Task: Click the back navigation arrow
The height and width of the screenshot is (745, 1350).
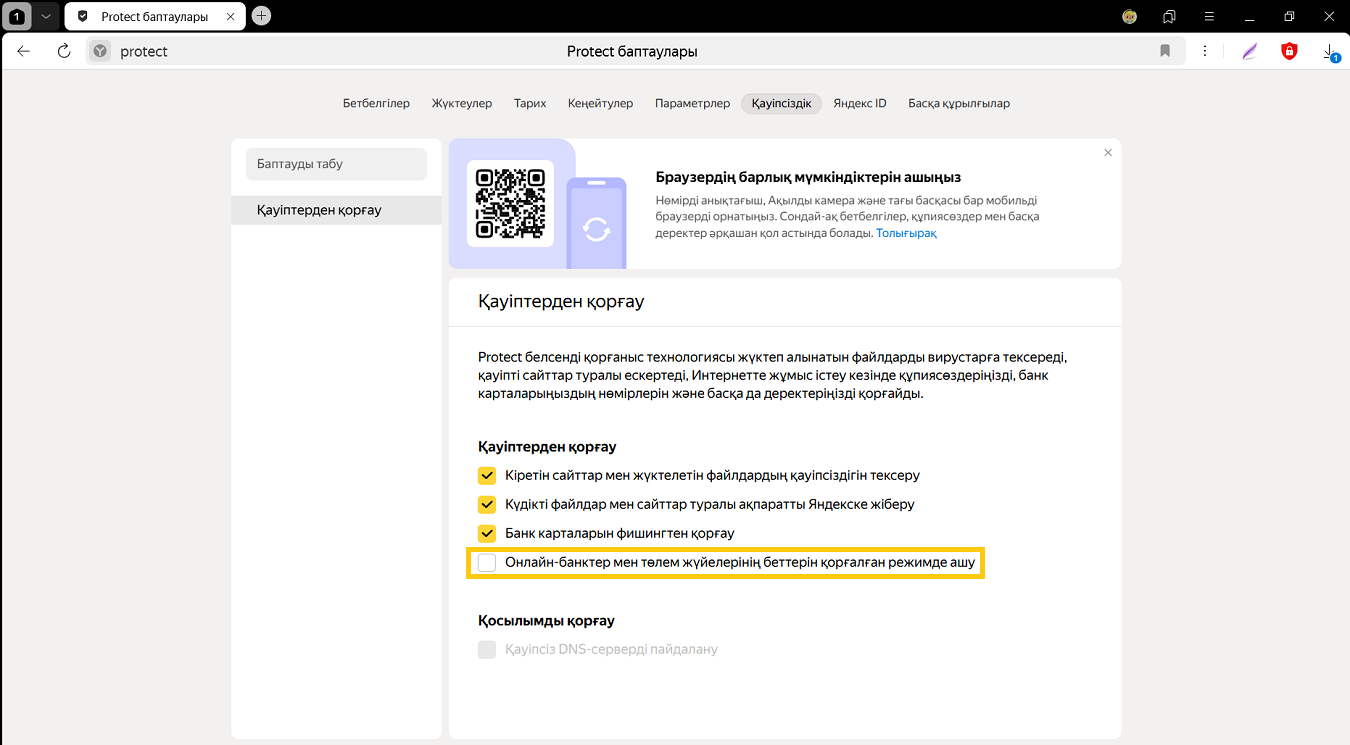Action: tap(24, 51)
